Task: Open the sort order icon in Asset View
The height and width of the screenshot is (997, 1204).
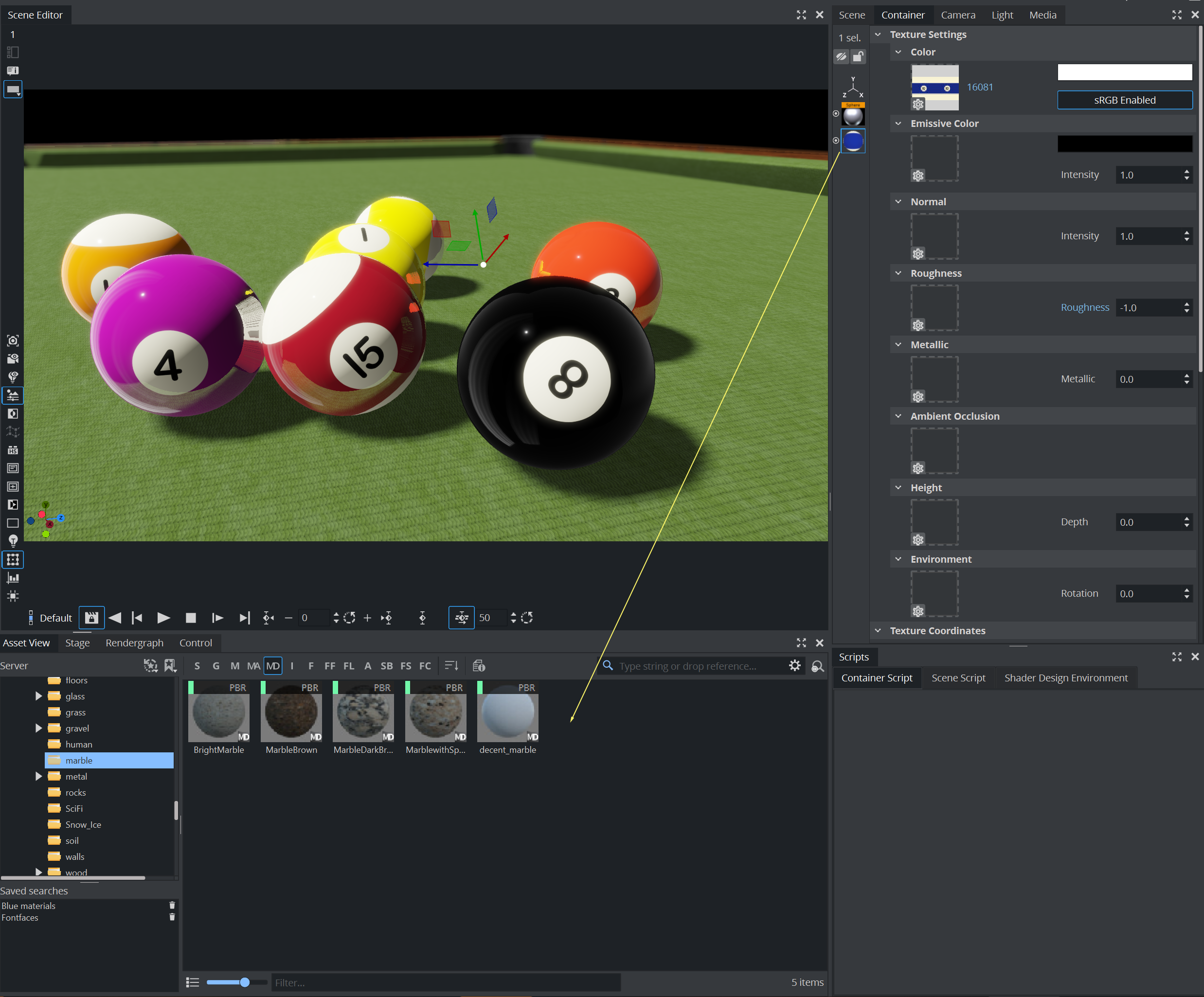Action: [451, 666]
